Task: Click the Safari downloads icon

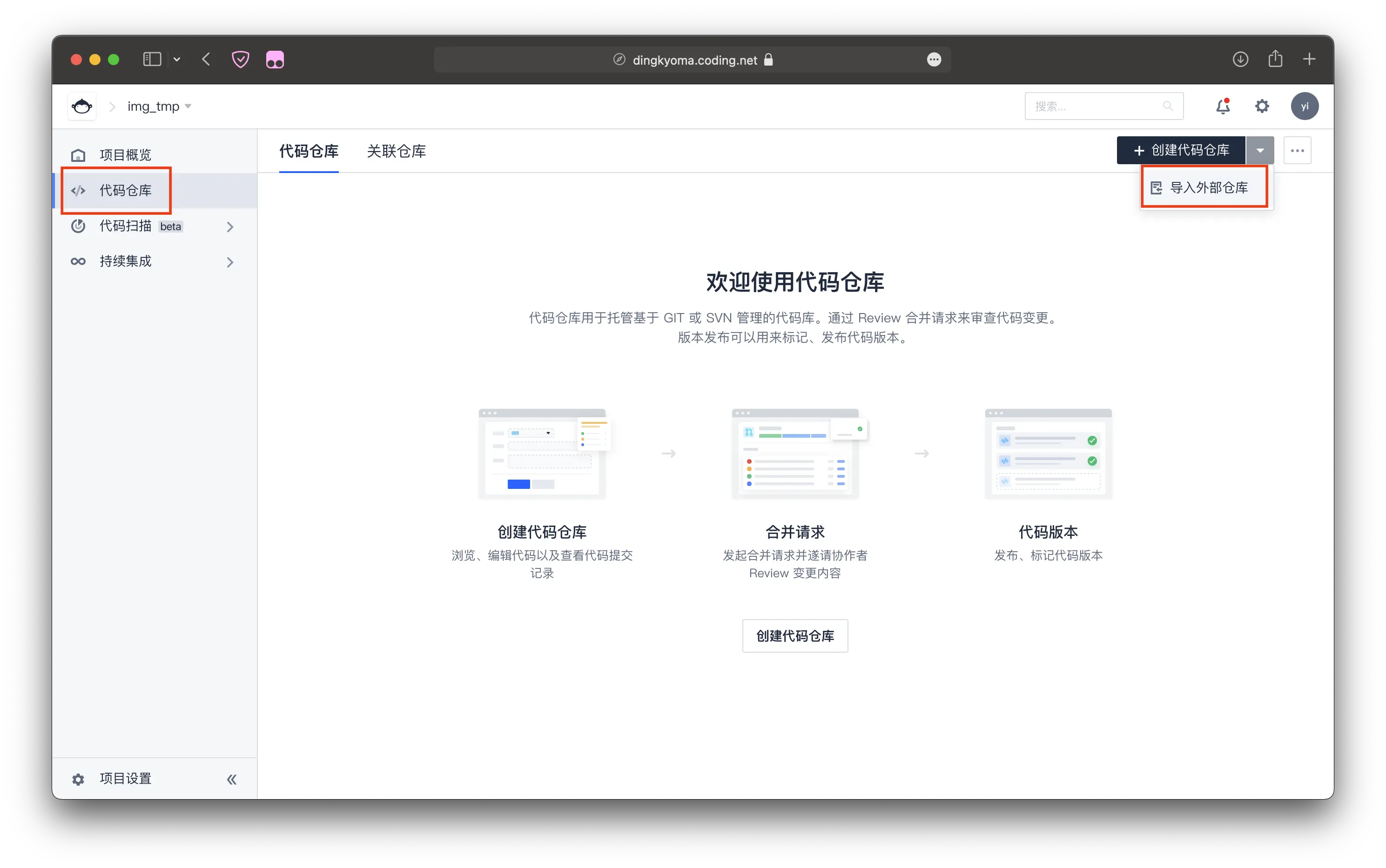Action: coord(1240,59)
